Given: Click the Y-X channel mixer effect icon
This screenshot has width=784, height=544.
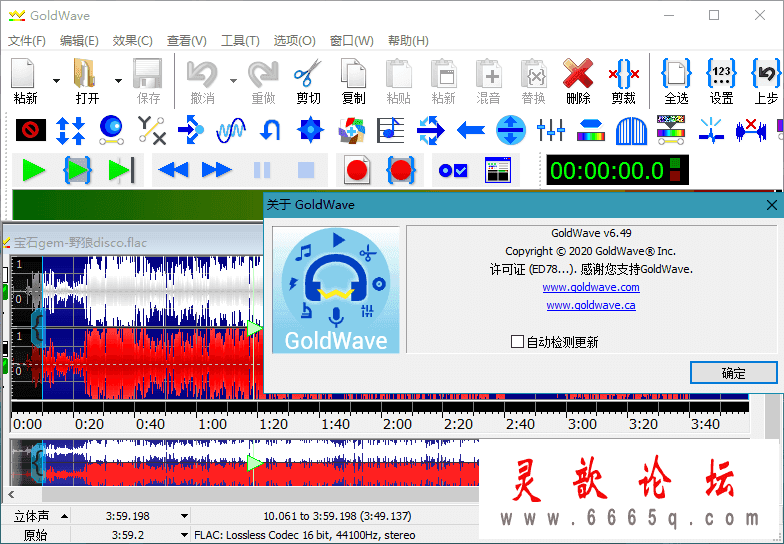Looking at the screenshot, I should pyautogui.click(x=151, y=130).
